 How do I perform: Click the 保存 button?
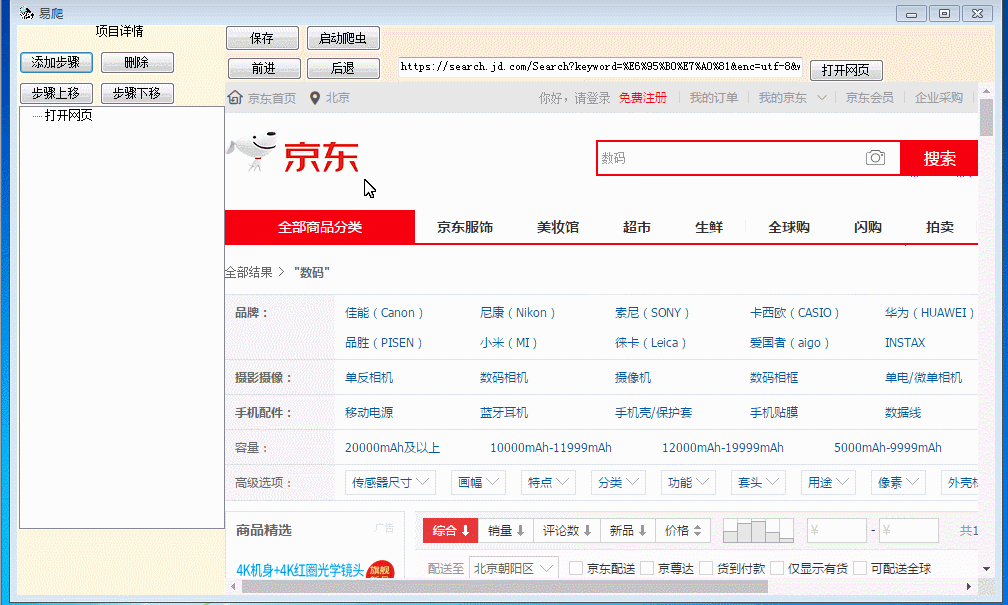(x=262, y=38)
